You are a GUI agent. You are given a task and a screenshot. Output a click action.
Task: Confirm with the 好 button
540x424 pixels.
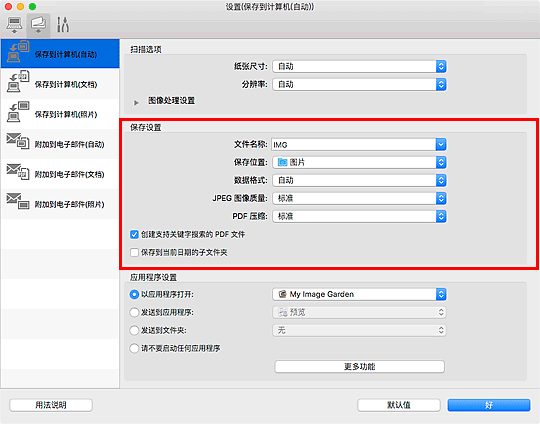pyautogui.click(x=489, y=405)
